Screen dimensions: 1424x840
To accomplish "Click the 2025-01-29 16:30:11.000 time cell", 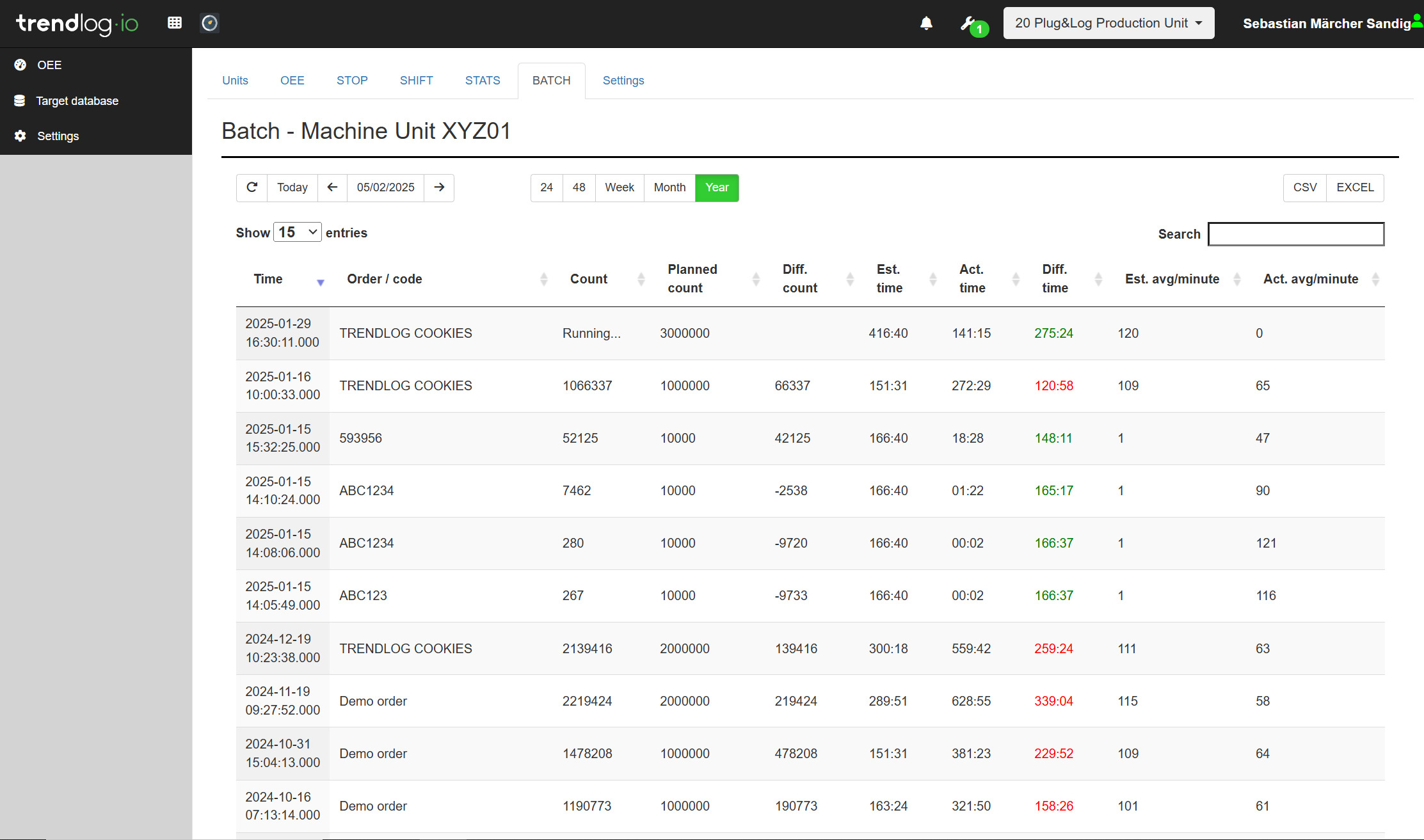I will [x=282, y=333].
